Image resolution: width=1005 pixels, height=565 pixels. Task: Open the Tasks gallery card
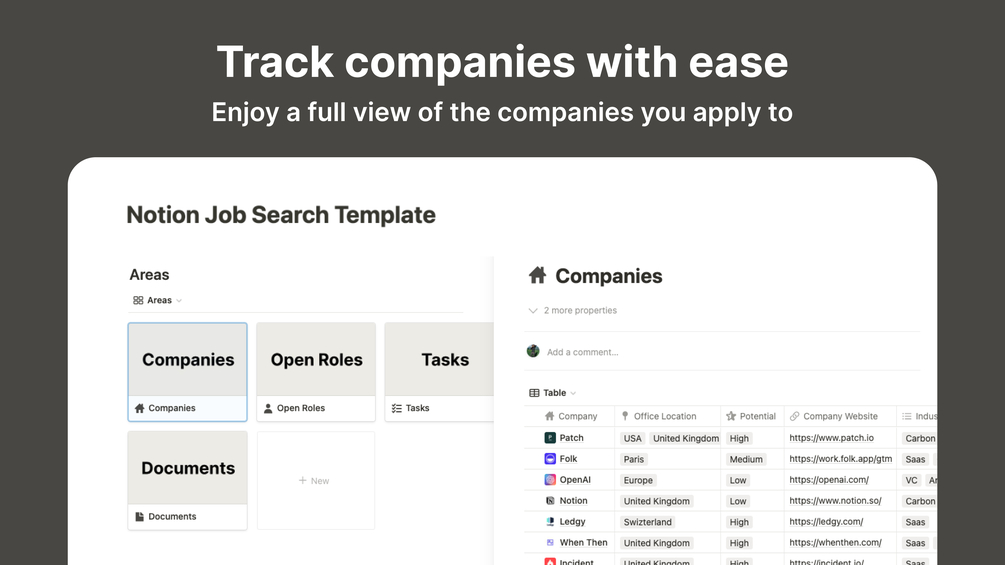click(x=439, y=372)
